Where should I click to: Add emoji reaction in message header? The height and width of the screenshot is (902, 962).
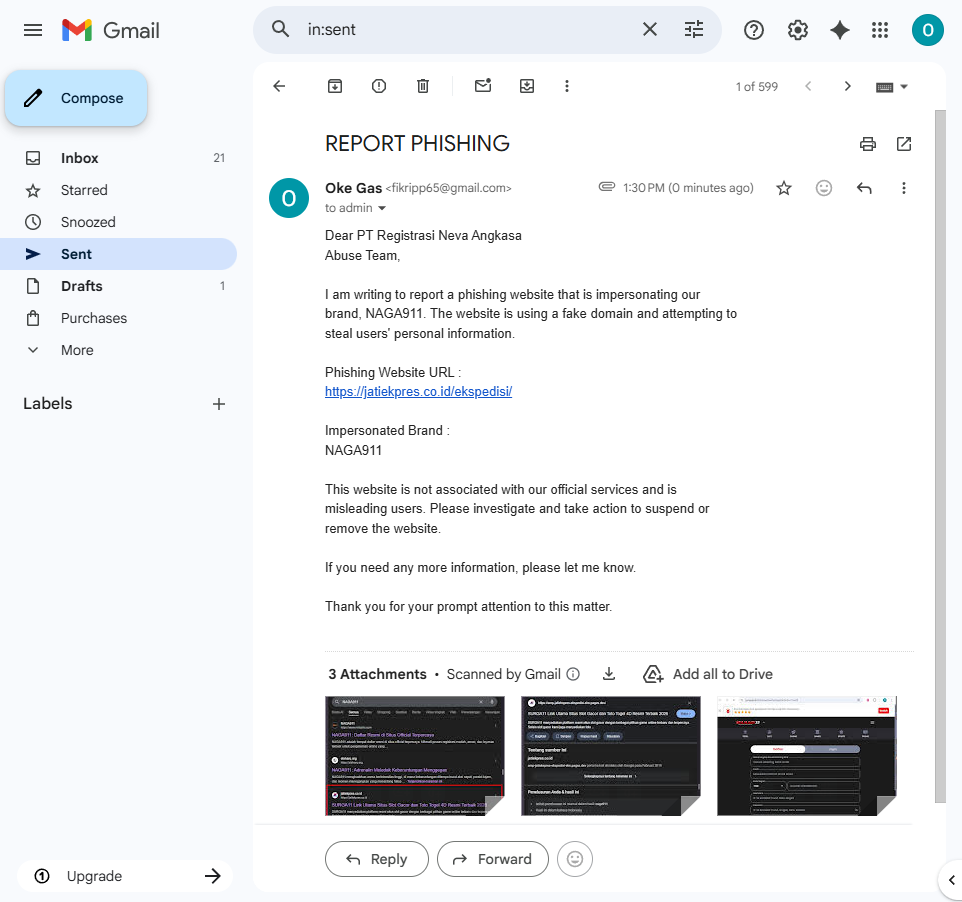click(x=823, y=188)
